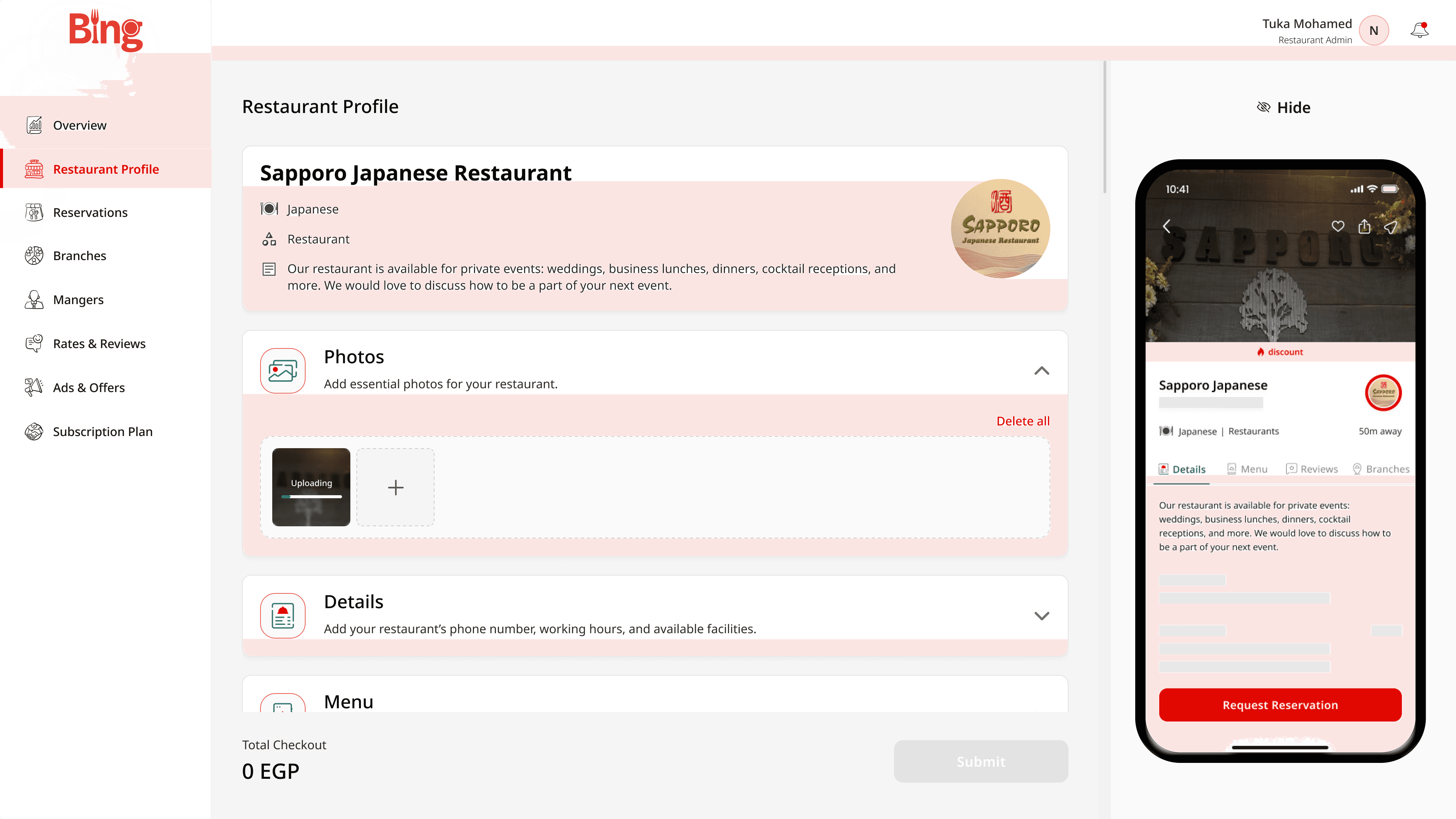
Task: Click the Details section icon
Action: tap(282, 615)
